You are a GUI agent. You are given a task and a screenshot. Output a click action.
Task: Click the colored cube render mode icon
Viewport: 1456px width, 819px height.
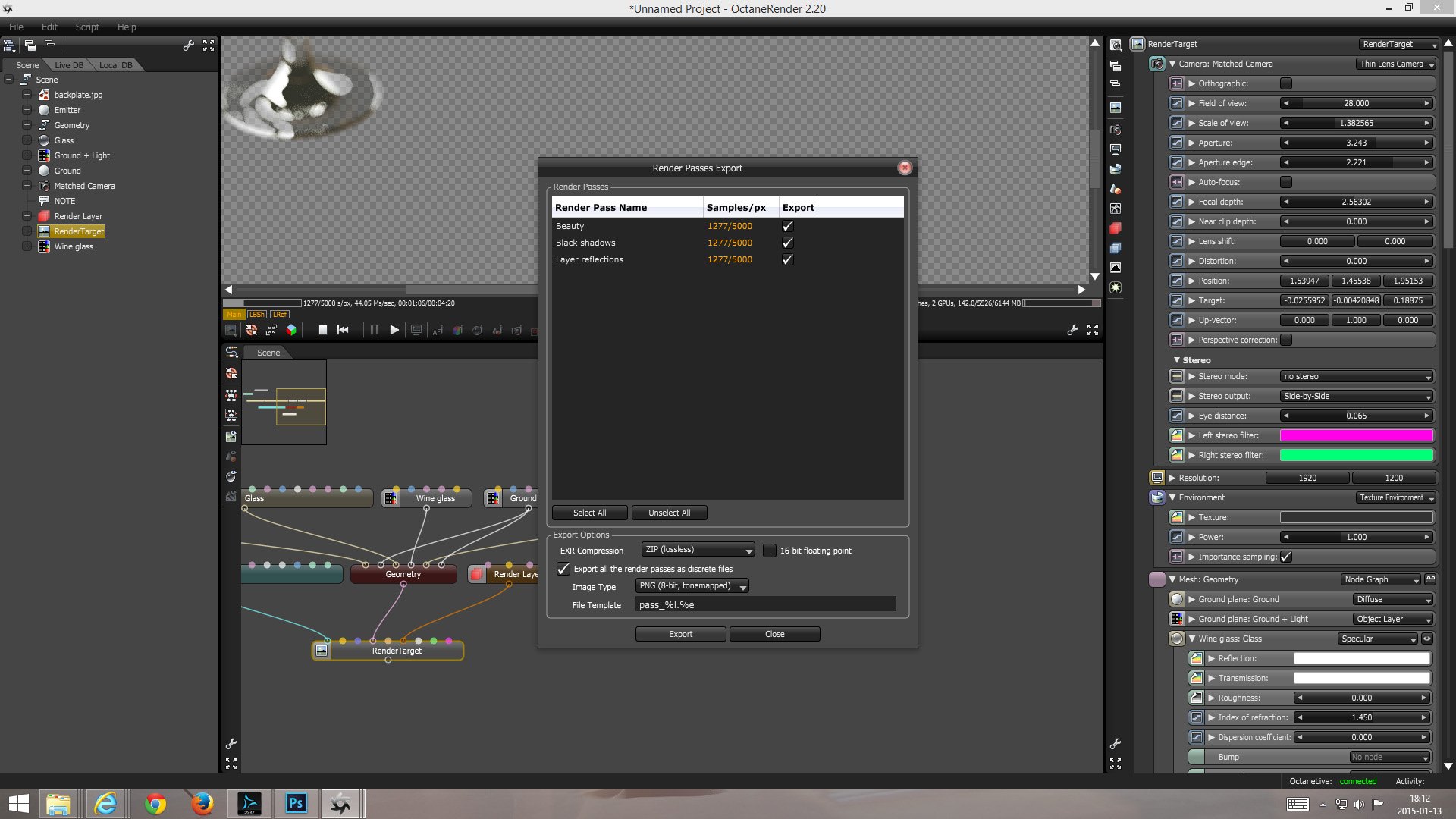pos(291,330)
